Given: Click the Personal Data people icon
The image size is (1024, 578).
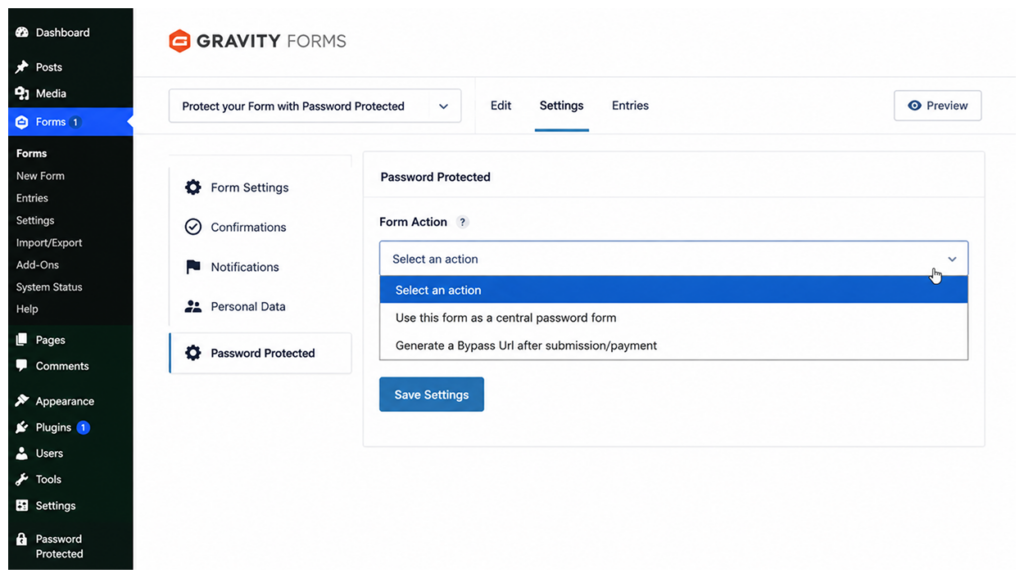Looking at the screenshot, I should 193,306.
